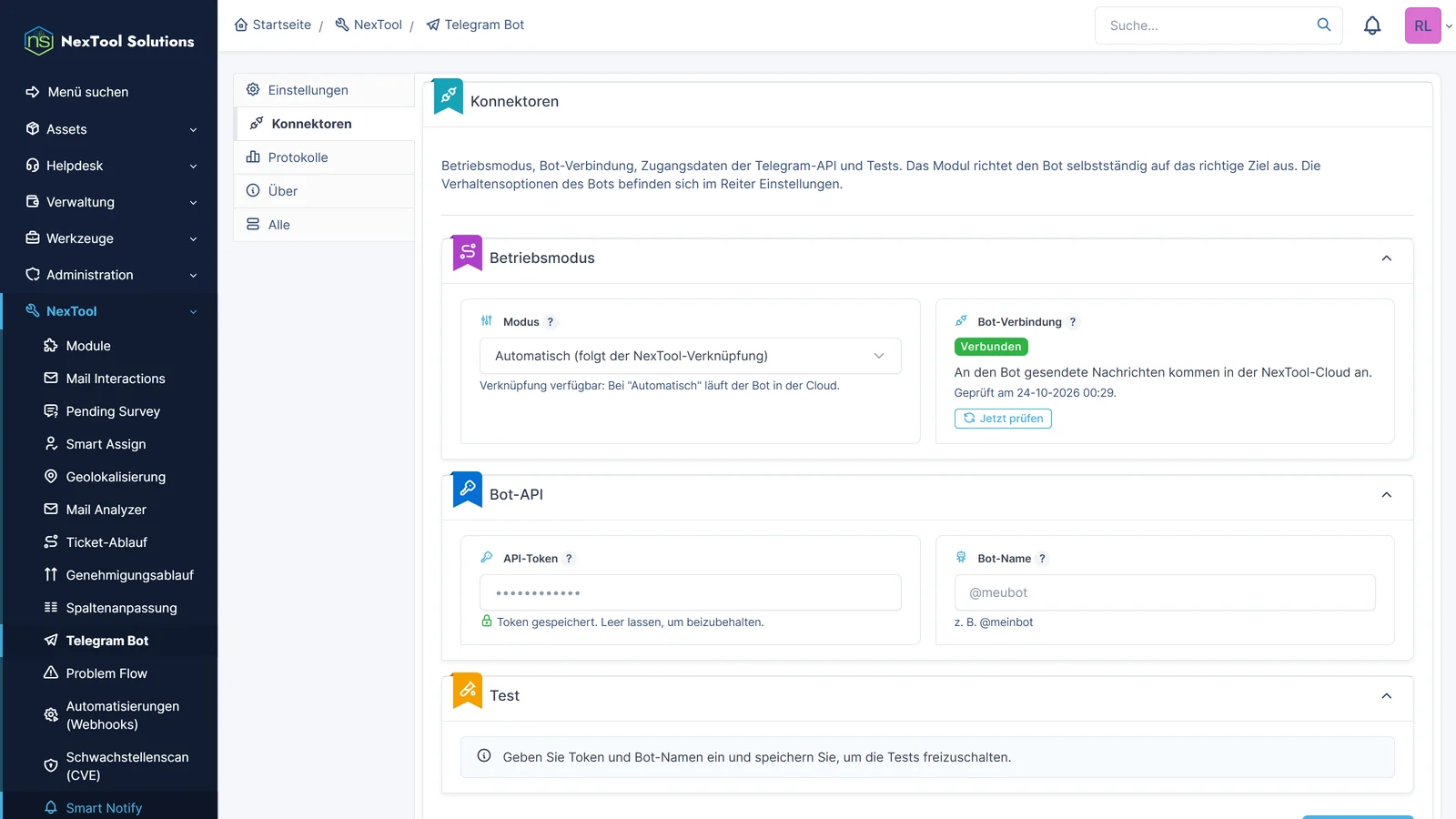Screen dimensions: 1456x819
Task: Open the Über tab
Action: 324,191
